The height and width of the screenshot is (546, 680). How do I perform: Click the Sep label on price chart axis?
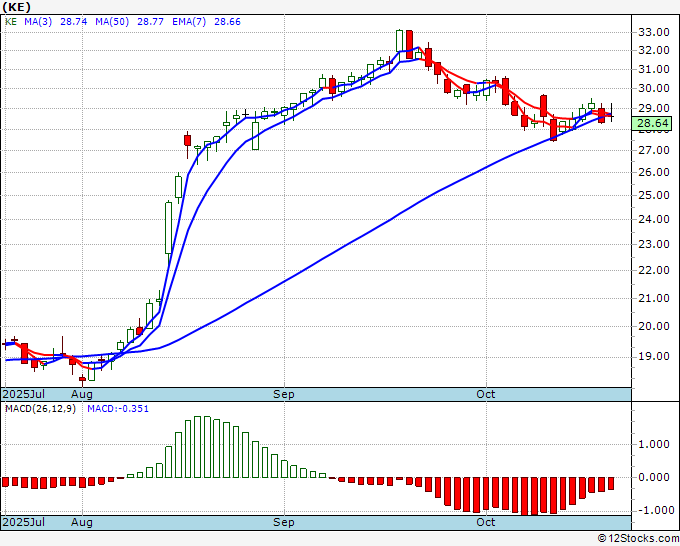click(x=284, y=394)
